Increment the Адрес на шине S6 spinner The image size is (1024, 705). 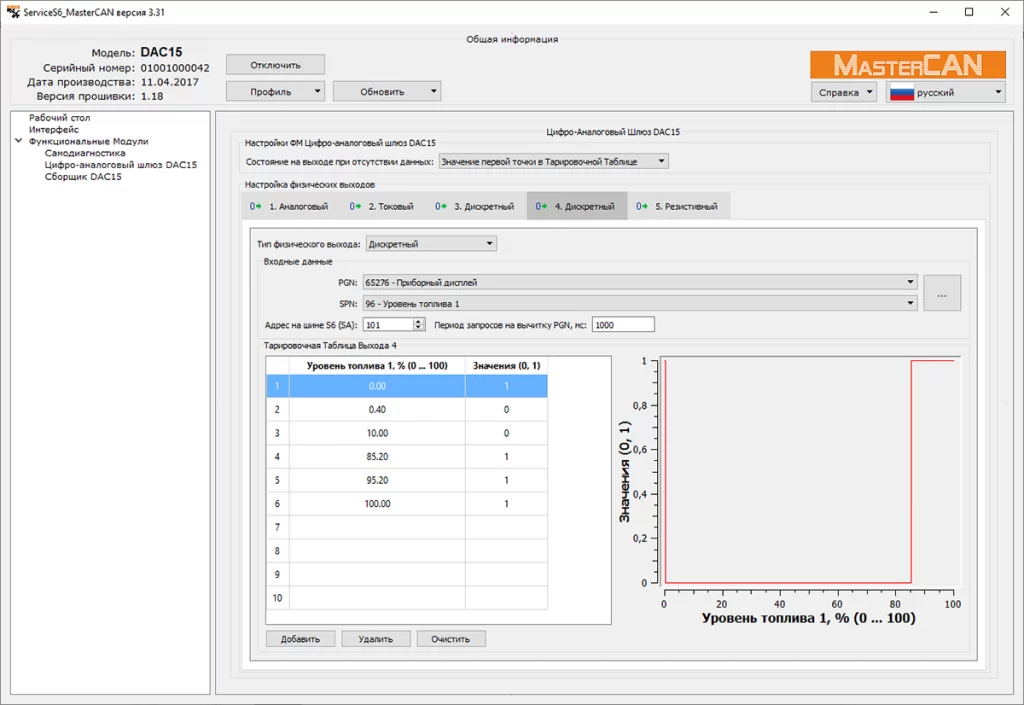tap(419, 321)
